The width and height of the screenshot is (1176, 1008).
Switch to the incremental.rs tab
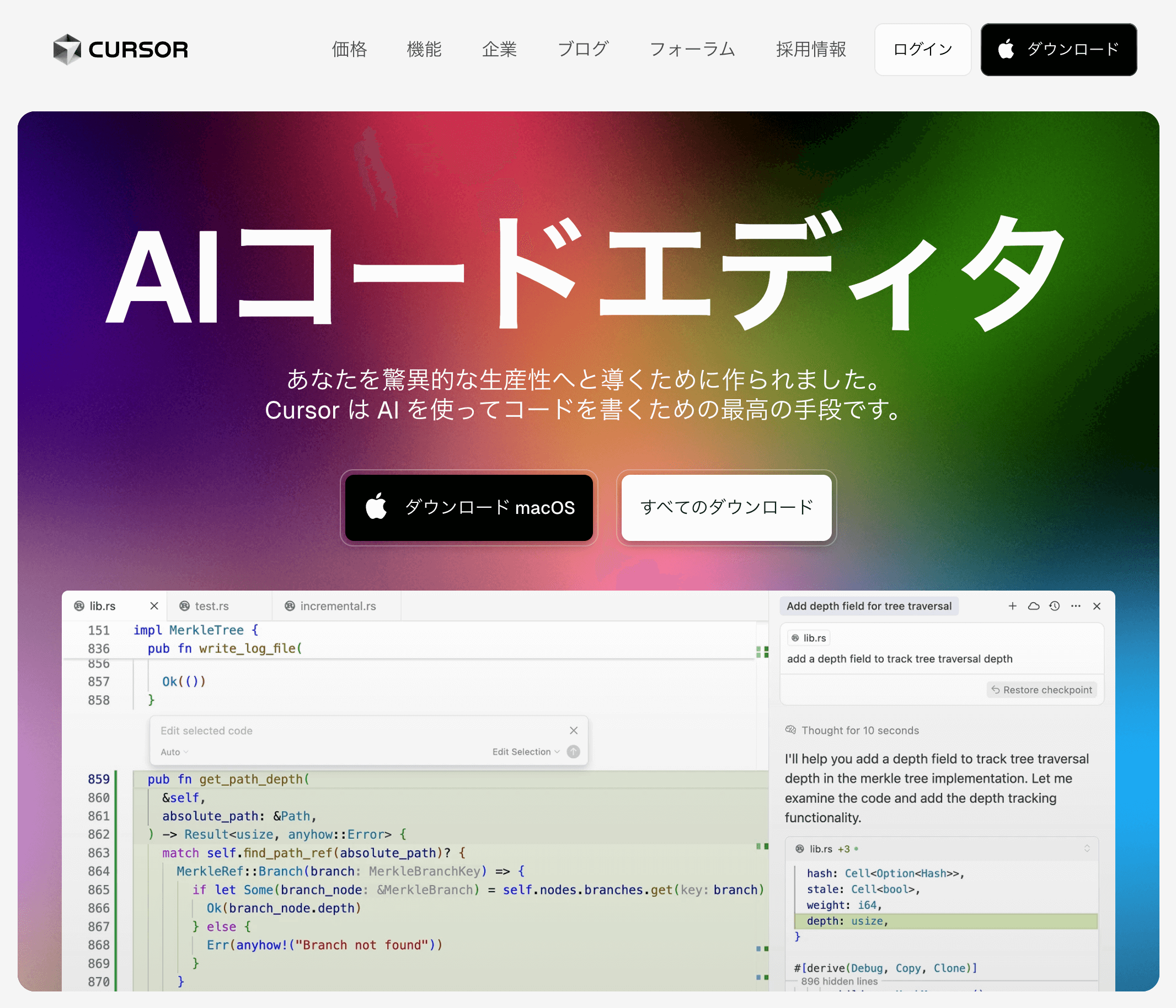pos(338,606)
